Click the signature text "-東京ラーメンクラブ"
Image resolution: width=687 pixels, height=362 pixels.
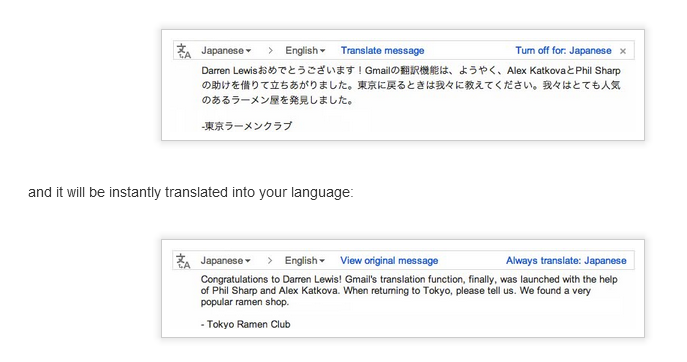click(x=247, y=126)
